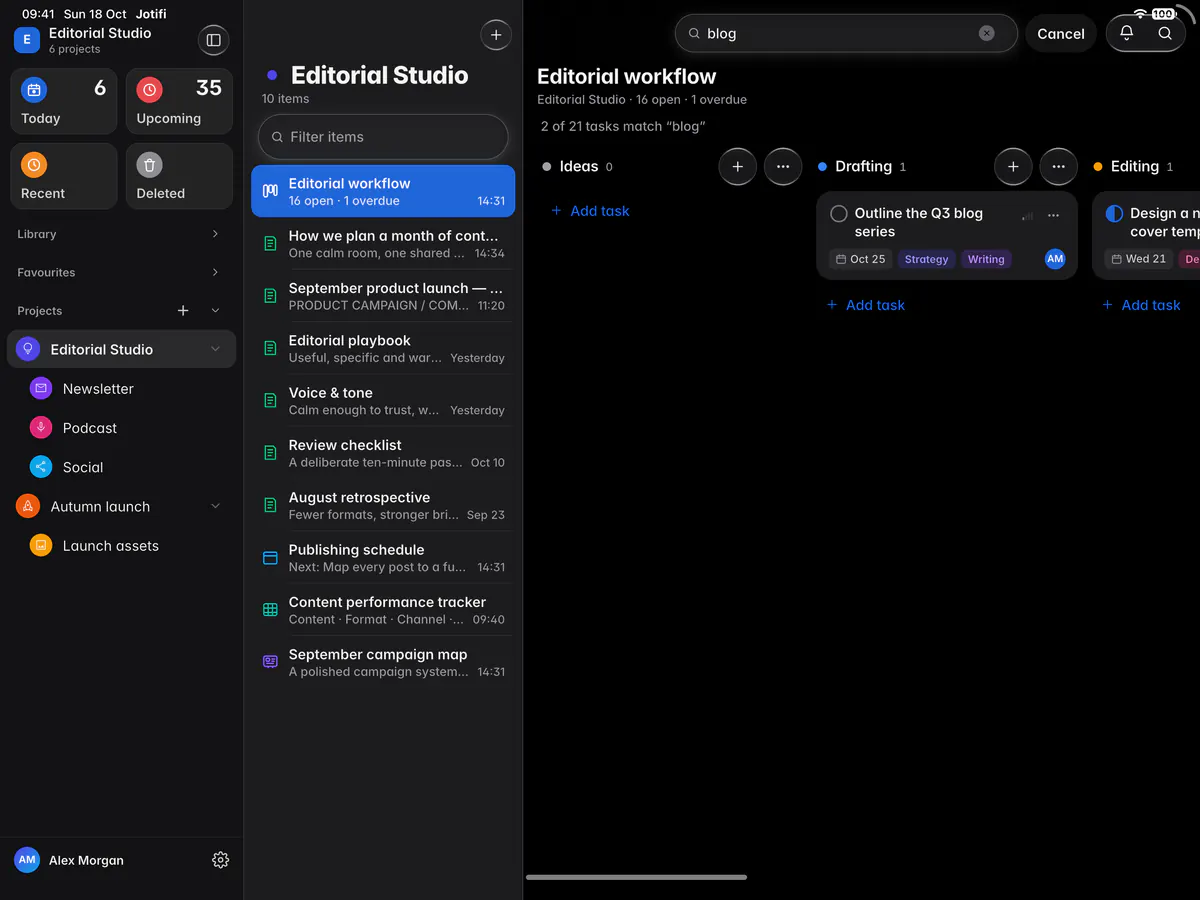Viewport: 1200px width, 900px height.
Task: Click Add task under Ideas column
Action: pyautogui.click(x=590, y=211)
